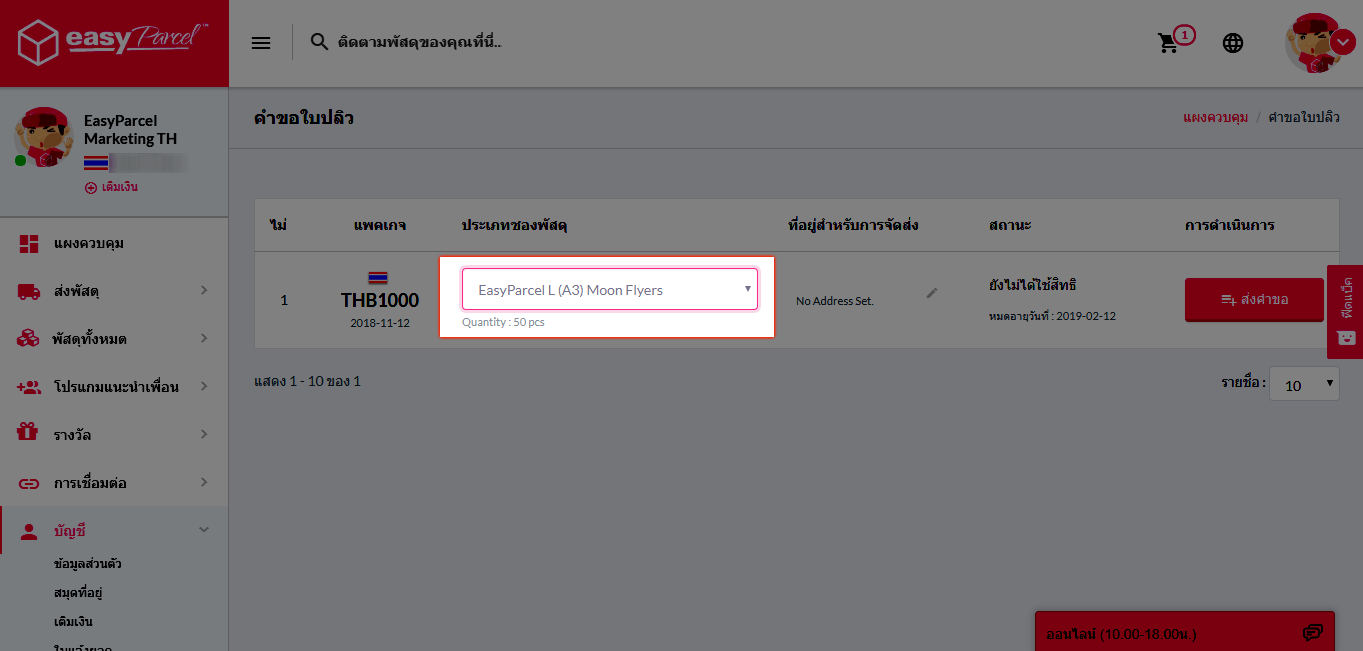The width and height of the screenshot is (1363, 651).
Task: Click the คำขอใบปลิว breadcrumb text
Action: 1303,117
